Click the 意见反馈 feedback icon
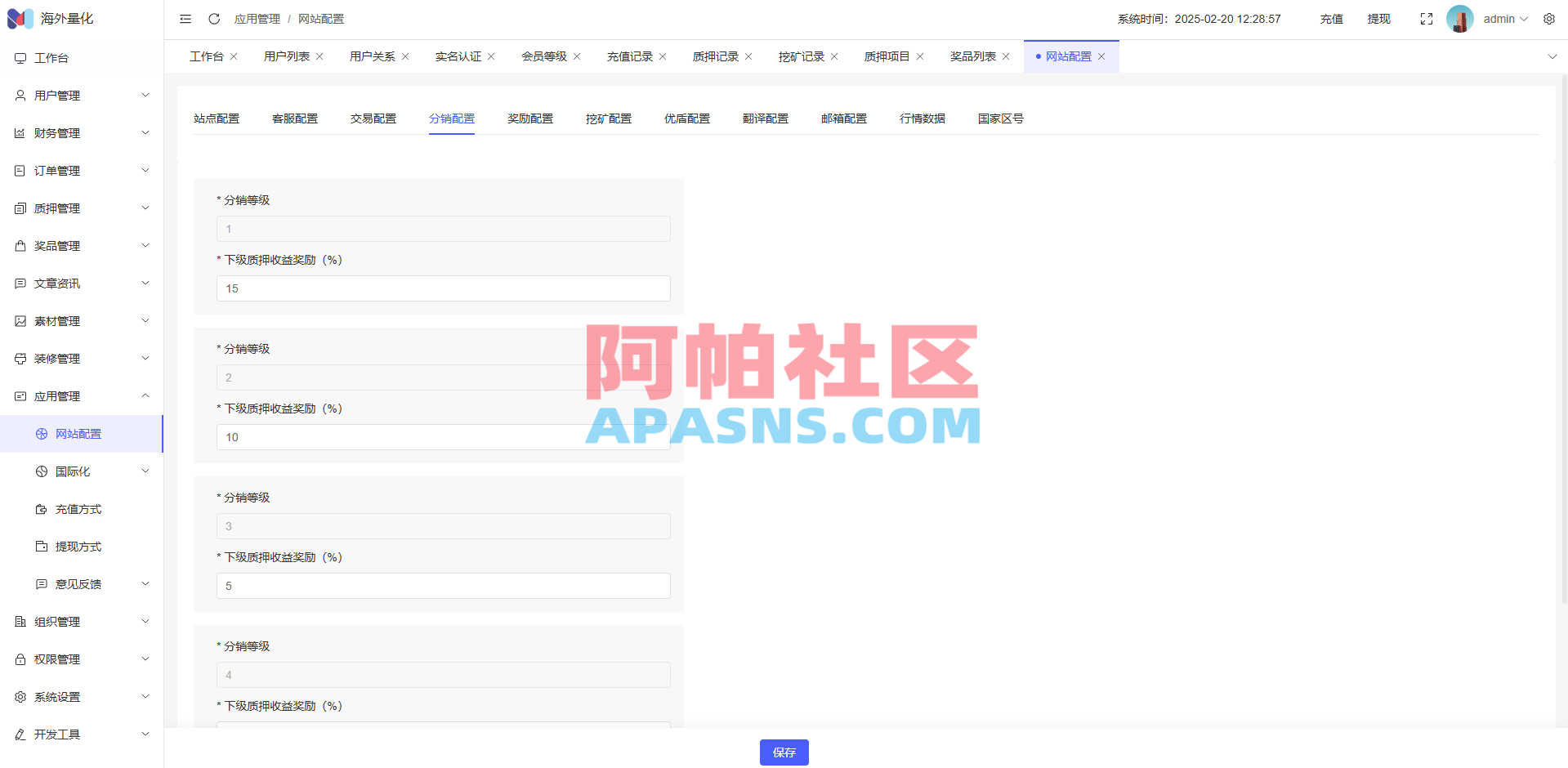 pyautogui.click(x=41, y=584)
